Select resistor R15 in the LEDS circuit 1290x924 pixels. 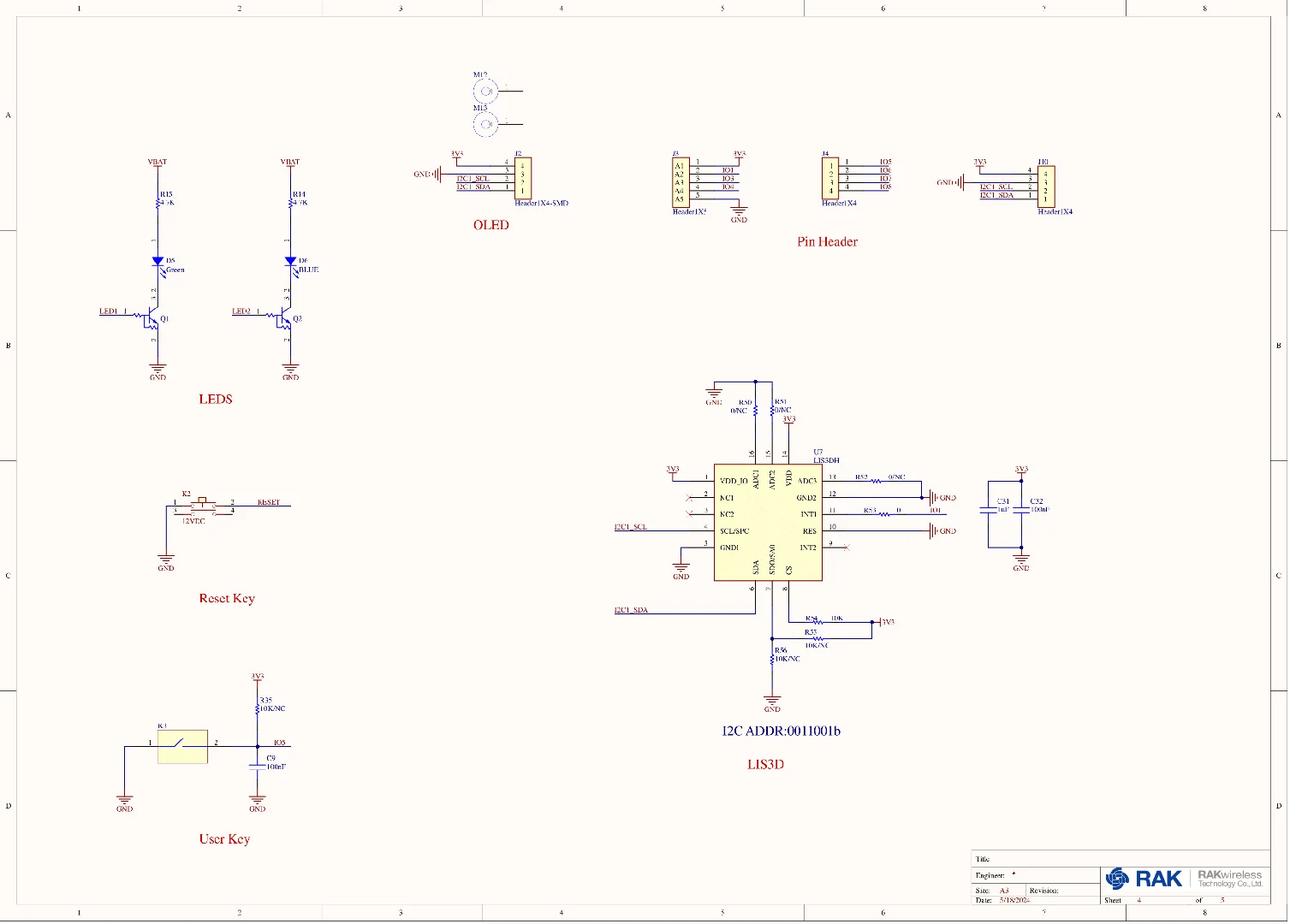(x=158, y=203)
